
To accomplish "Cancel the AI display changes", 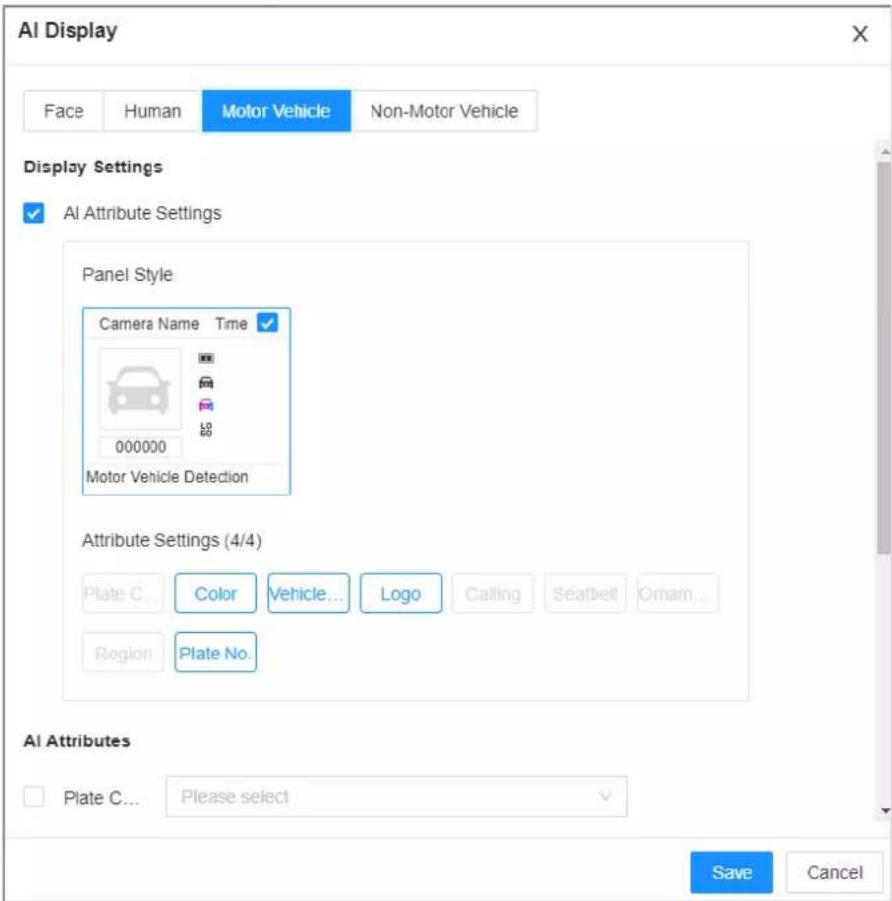I will 835,872.
